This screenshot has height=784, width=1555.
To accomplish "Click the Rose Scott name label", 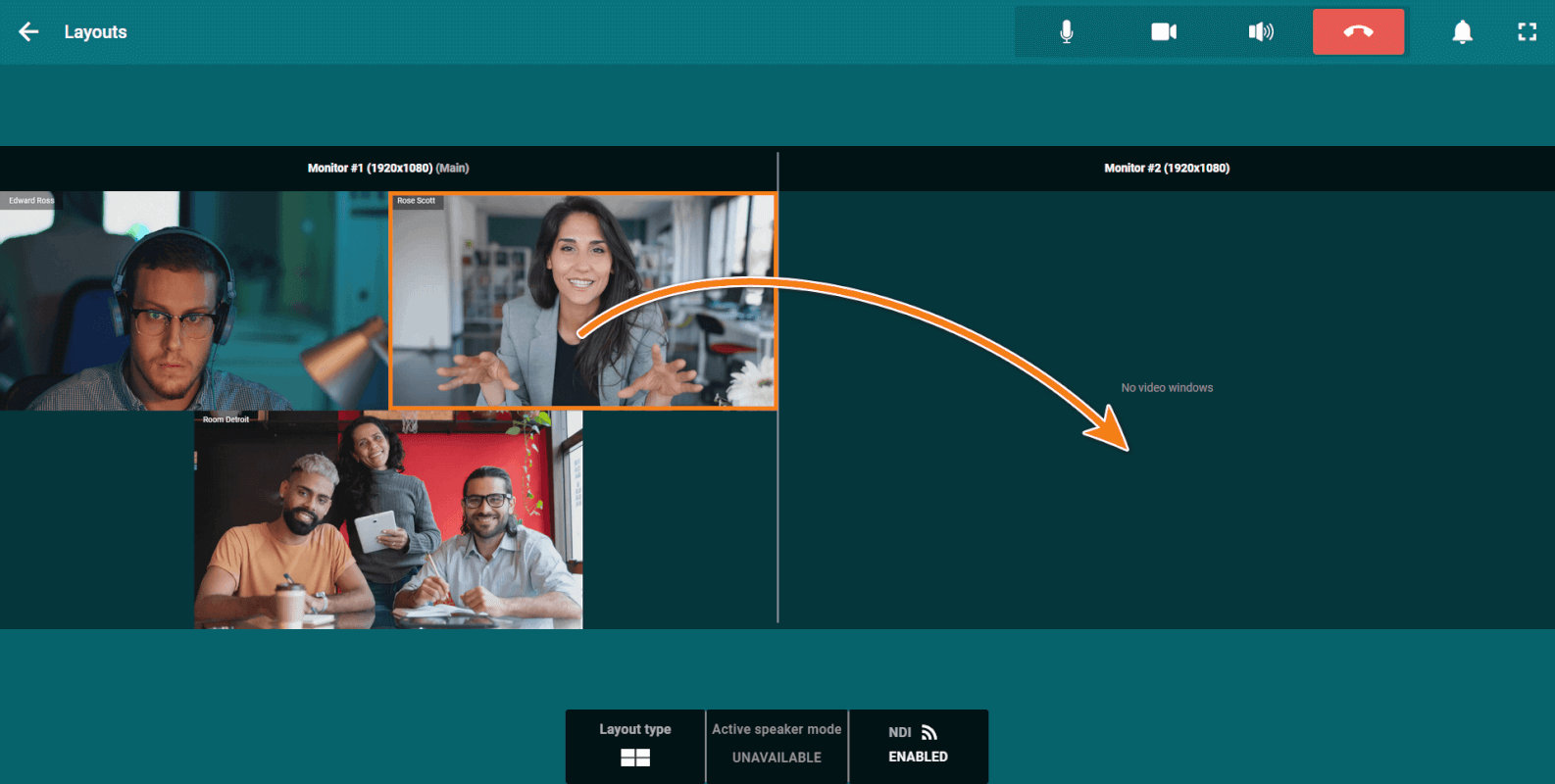I will (416, 201).
